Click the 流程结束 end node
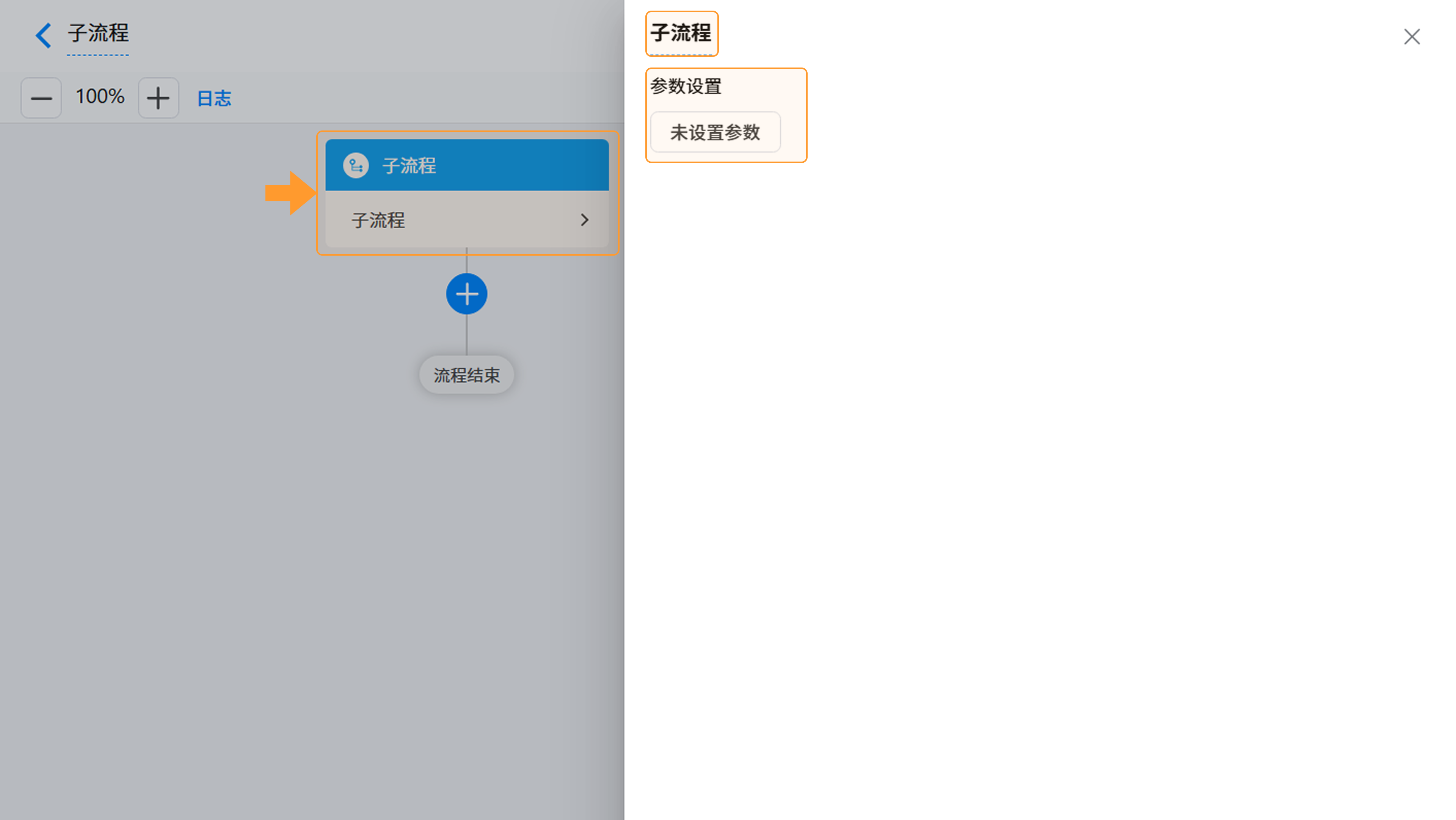This screenshot has height=820, width=1456. coord(467,375)
